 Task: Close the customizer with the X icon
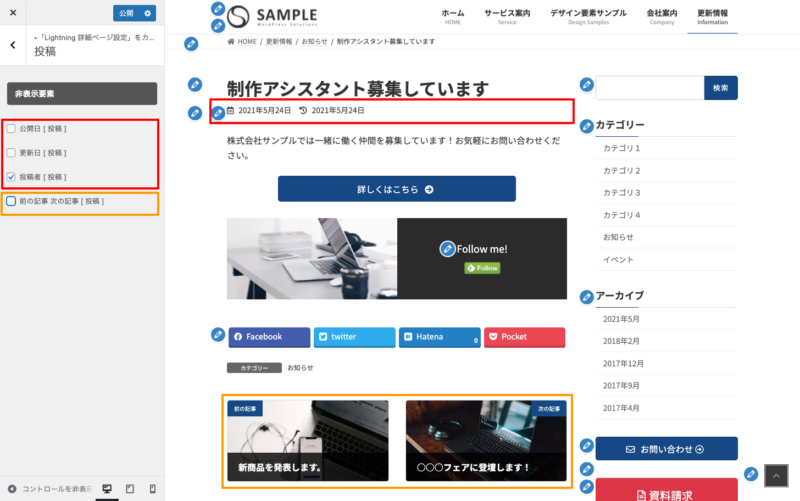tap(13, 13)
